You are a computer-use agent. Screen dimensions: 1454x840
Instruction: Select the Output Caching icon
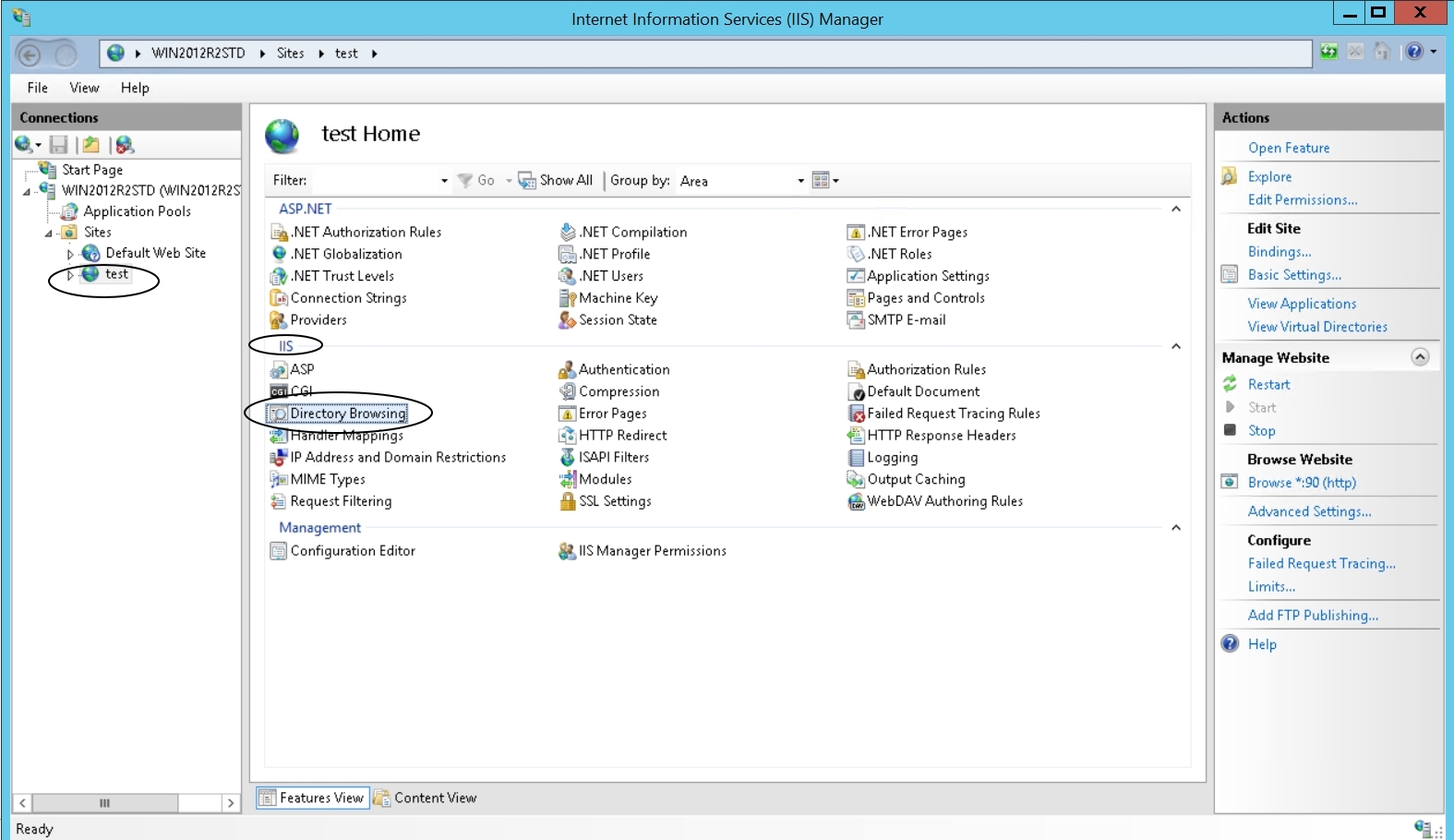(856, 479)
